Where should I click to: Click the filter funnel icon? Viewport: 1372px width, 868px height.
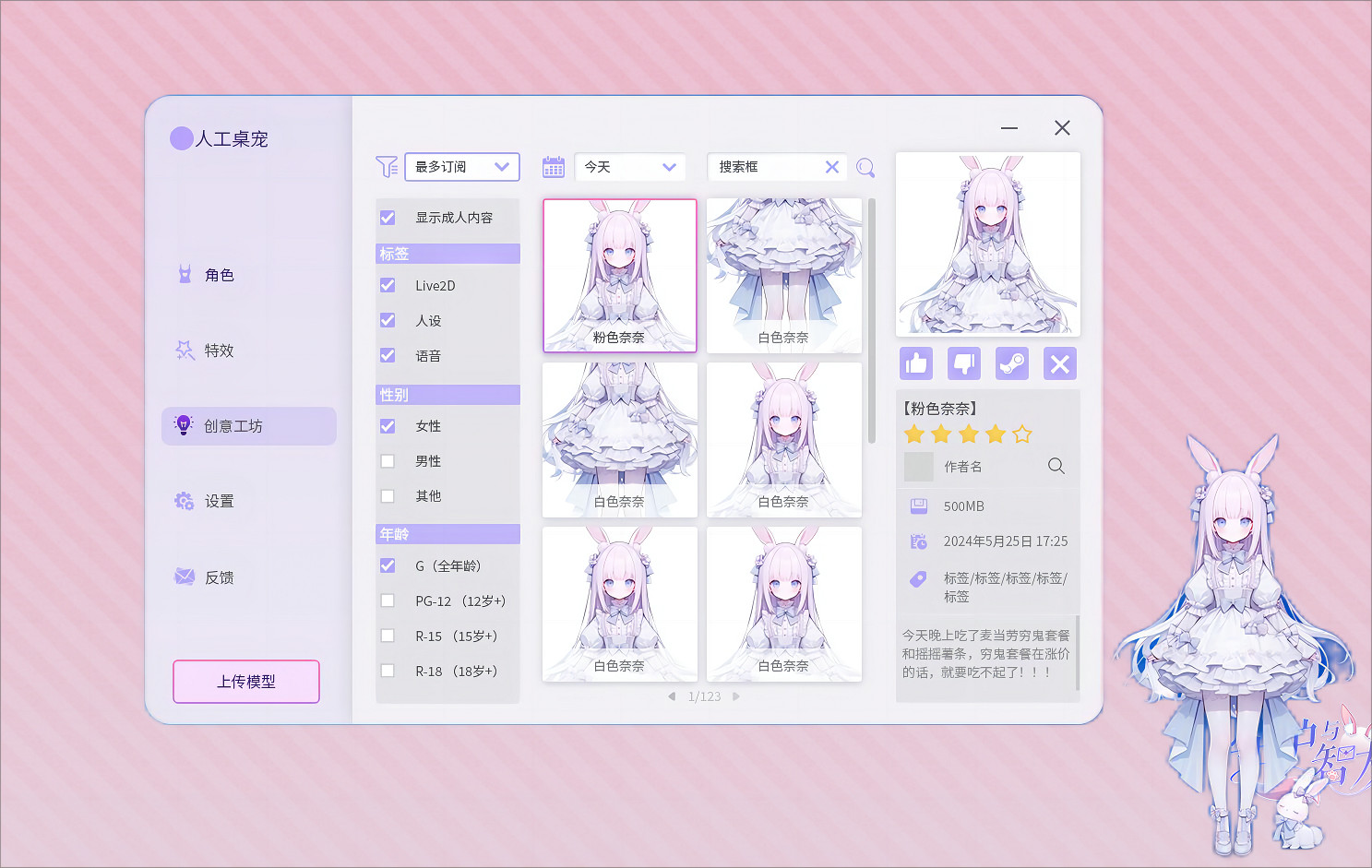[x=388, y=167]
